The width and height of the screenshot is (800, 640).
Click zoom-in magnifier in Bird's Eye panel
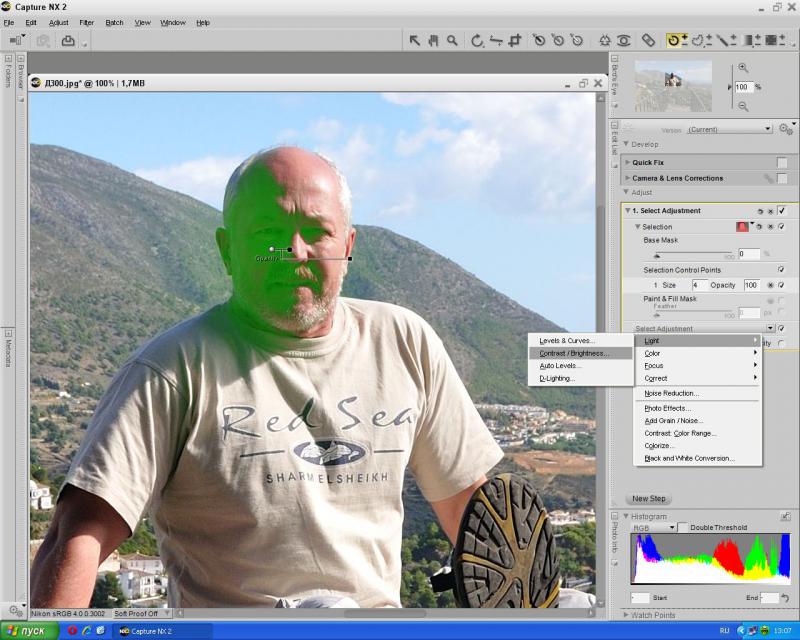pos(743,68)
